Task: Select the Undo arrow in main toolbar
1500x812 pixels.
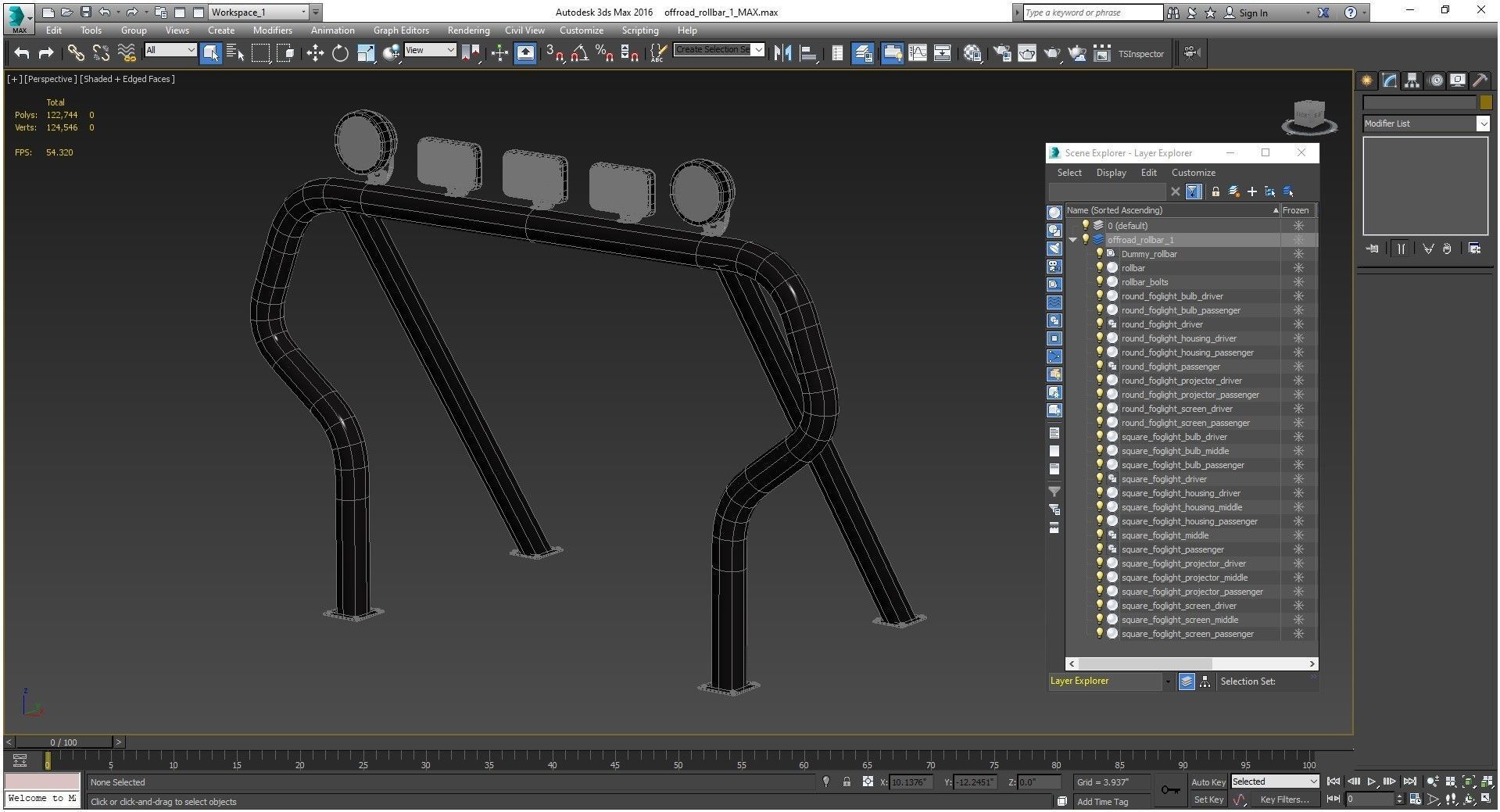Action: pos(22,53)
